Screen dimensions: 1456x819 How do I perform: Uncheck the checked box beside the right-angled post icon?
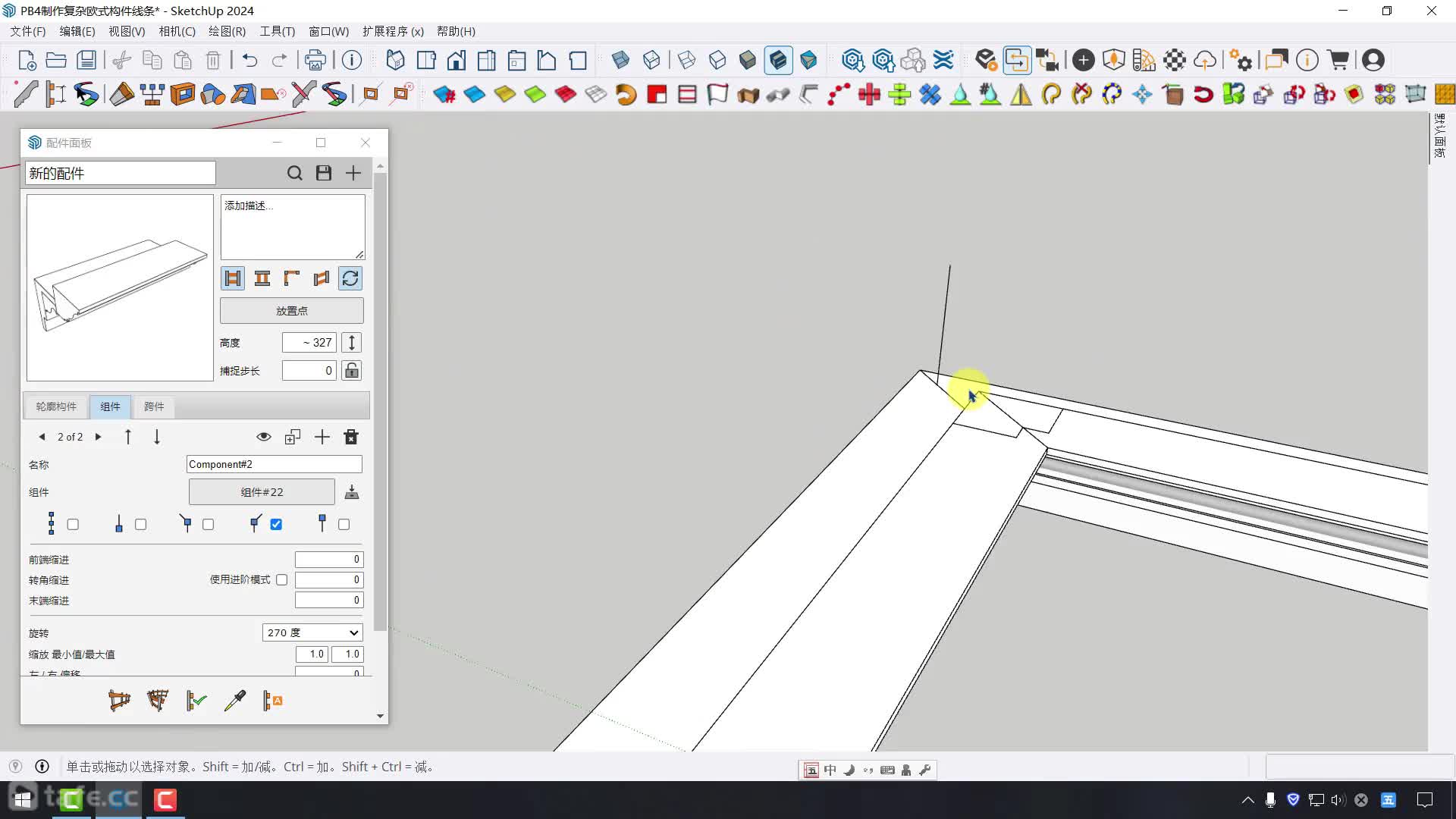(x=276, y=524)
